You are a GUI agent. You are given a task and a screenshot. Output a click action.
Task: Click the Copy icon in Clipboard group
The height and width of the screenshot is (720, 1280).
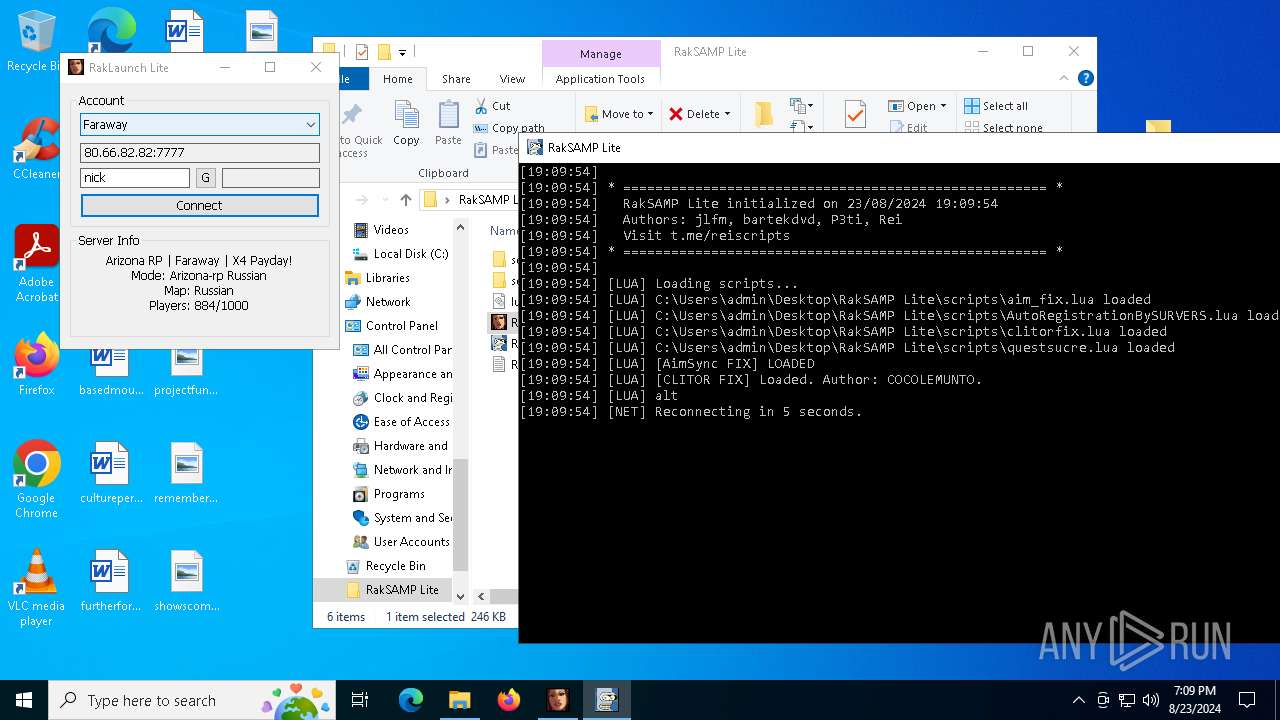click(x=406, y=123)
